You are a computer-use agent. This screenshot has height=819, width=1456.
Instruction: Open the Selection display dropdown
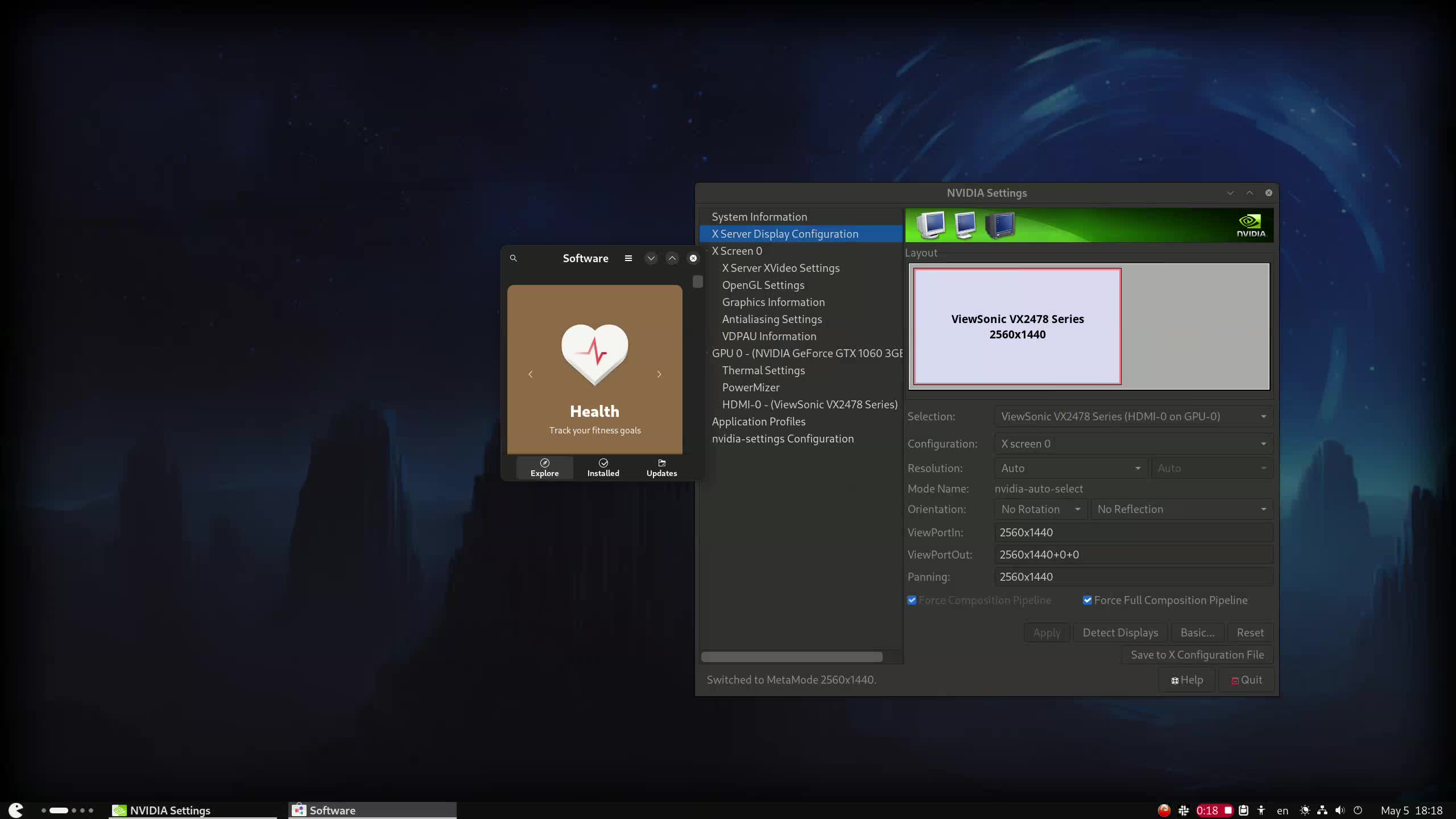coord(1134,416)
